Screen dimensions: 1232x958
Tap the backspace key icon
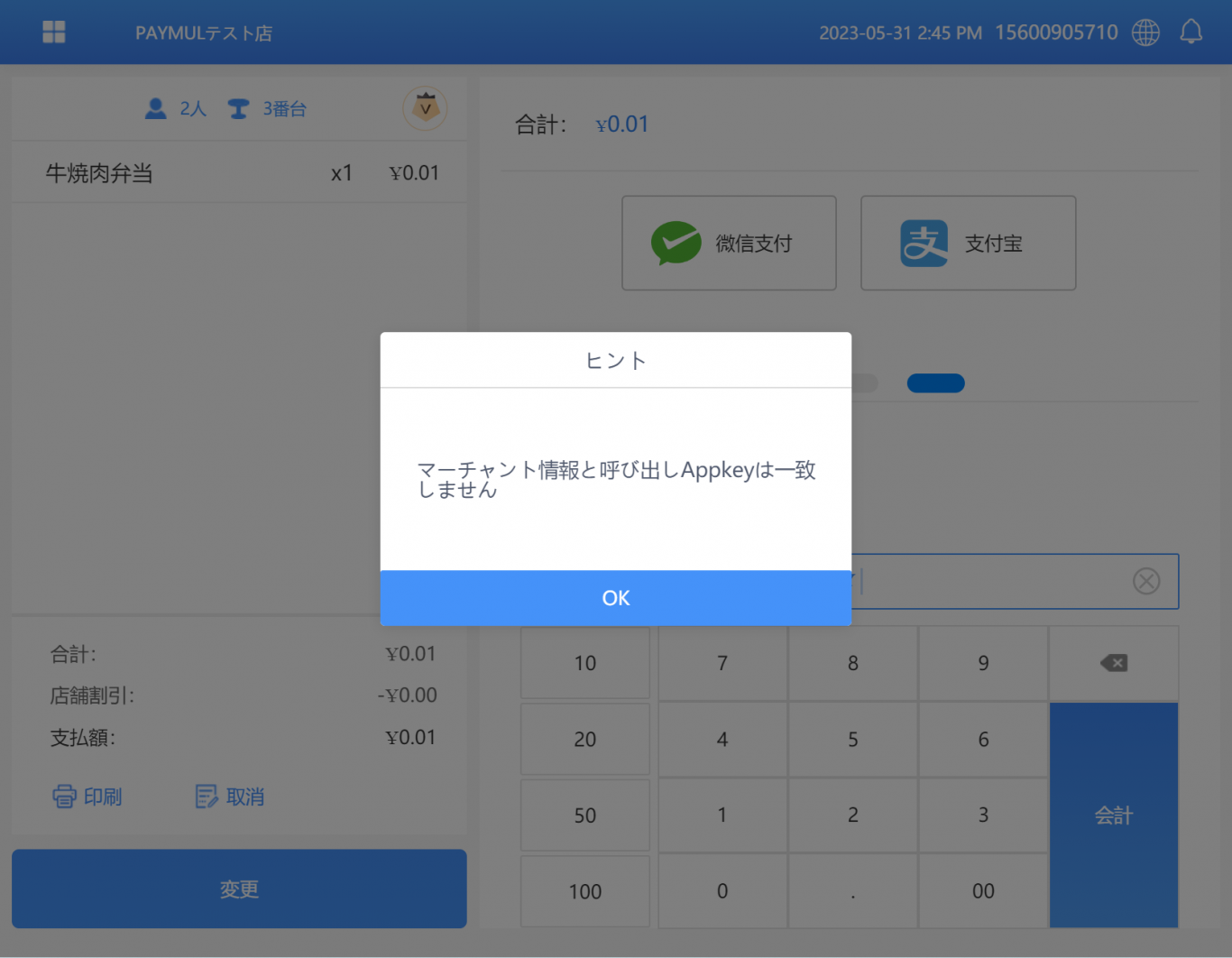tap(1114, 663)
